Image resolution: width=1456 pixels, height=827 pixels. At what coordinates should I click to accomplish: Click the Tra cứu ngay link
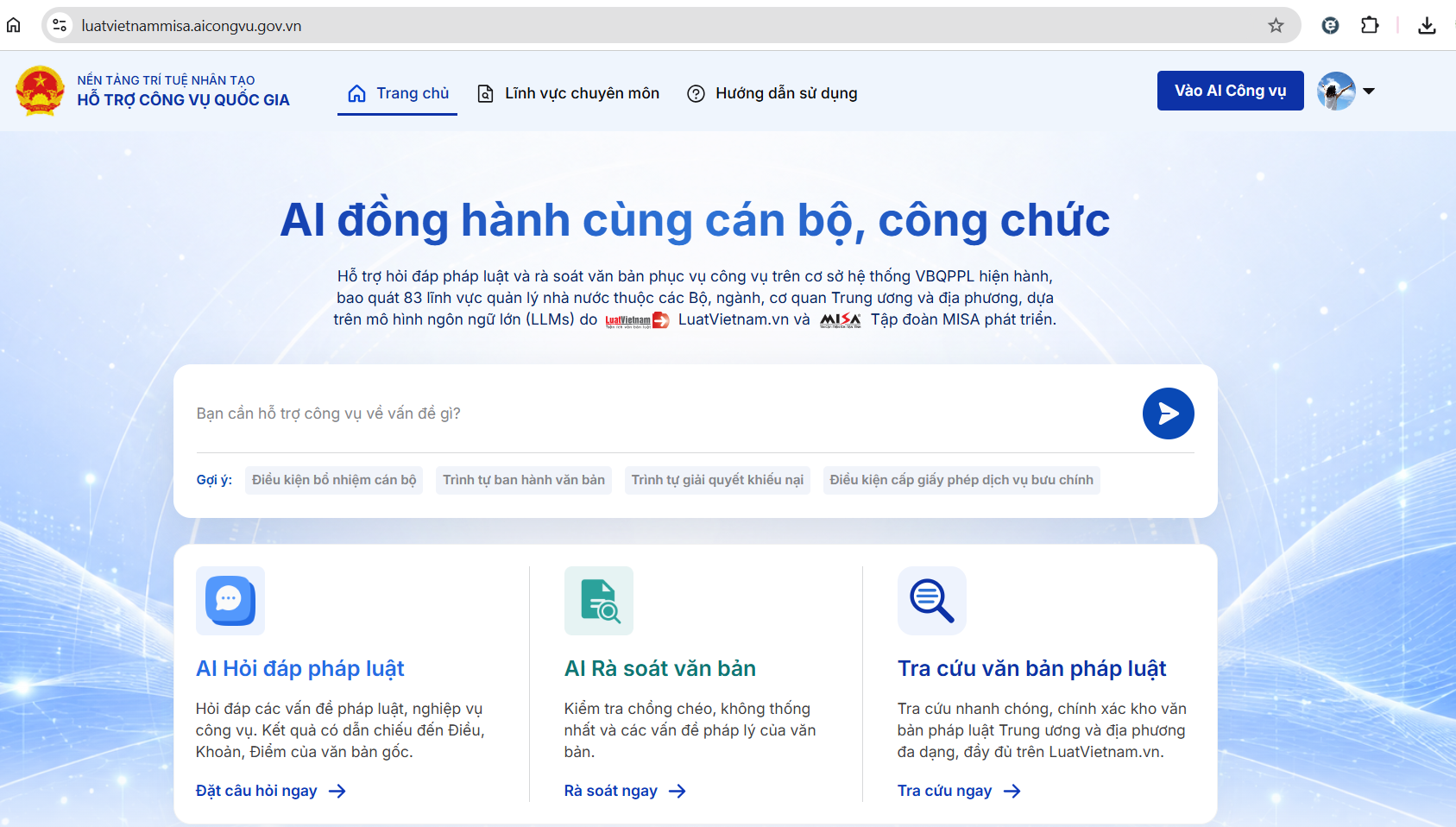(959, 791)
